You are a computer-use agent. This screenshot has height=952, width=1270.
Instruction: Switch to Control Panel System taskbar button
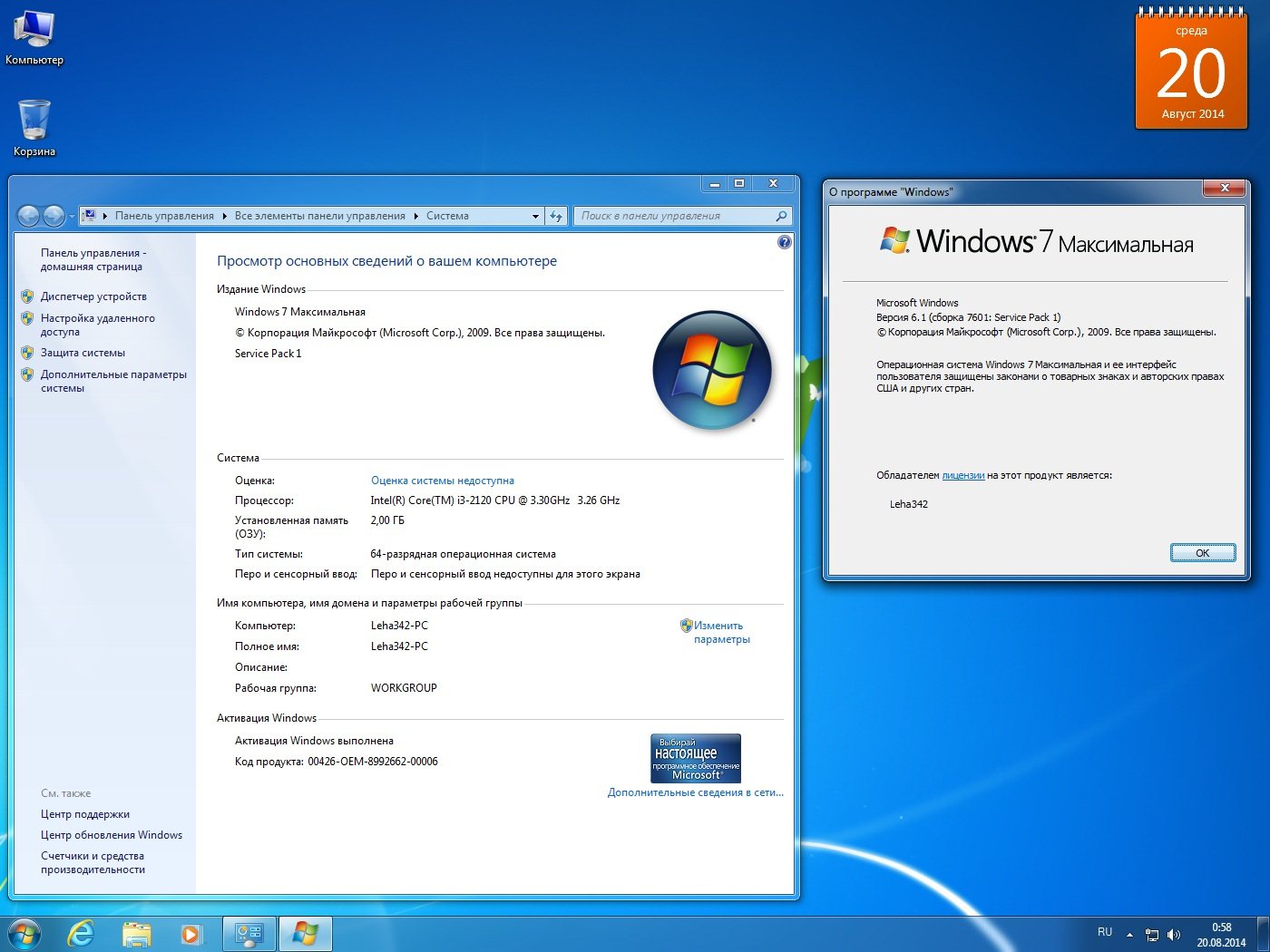coord(249,934)
